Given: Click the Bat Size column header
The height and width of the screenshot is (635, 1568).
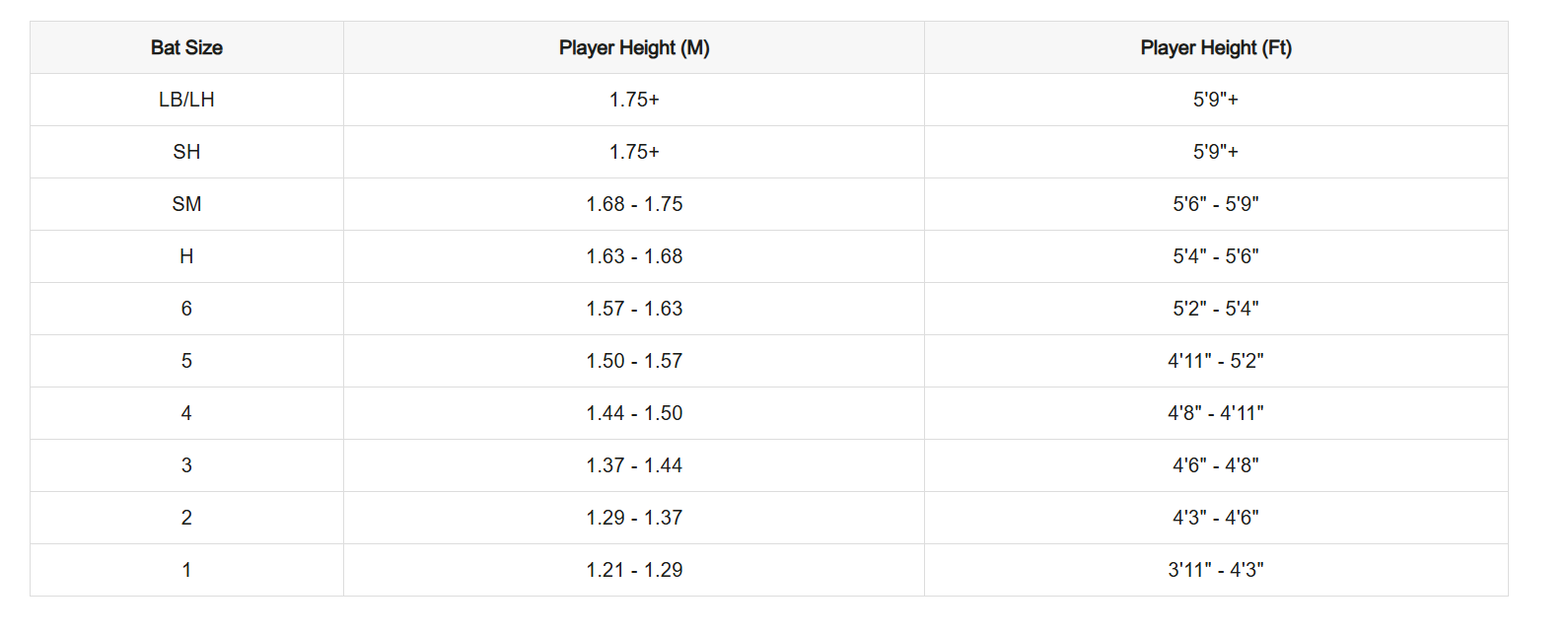Looking at the screenshot, I should [186, 47].
